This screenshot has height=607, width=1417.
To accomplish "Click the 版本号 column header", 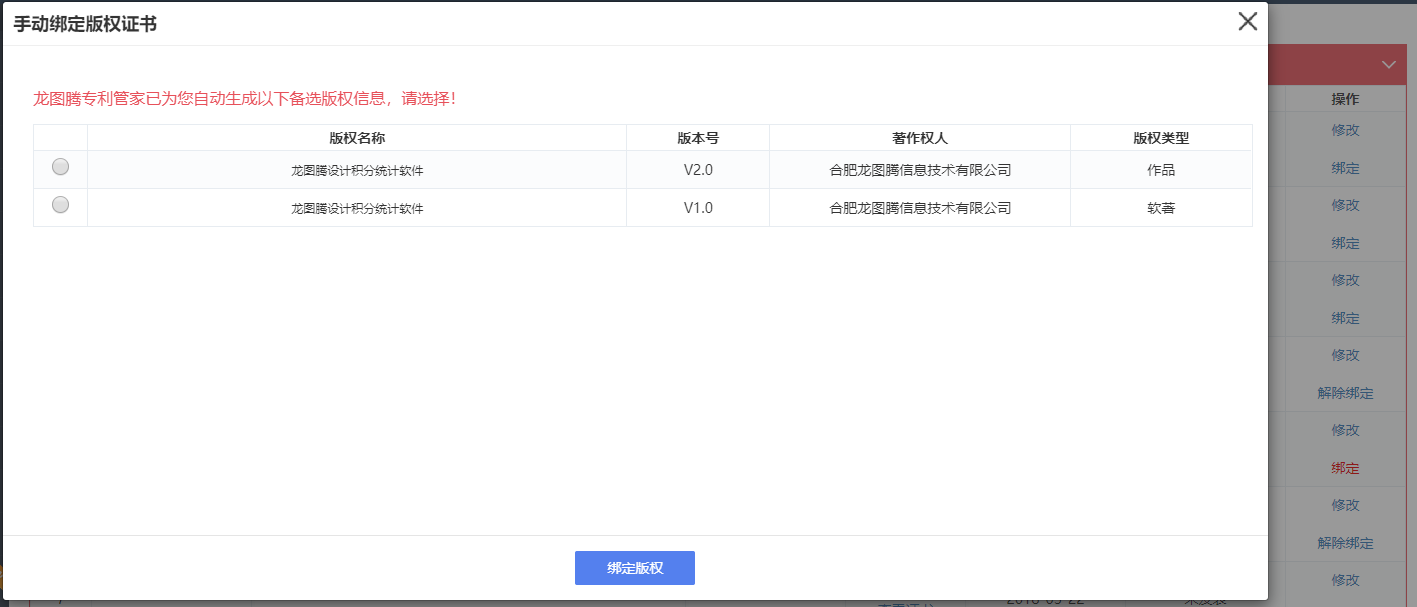I will coord(698,138).
